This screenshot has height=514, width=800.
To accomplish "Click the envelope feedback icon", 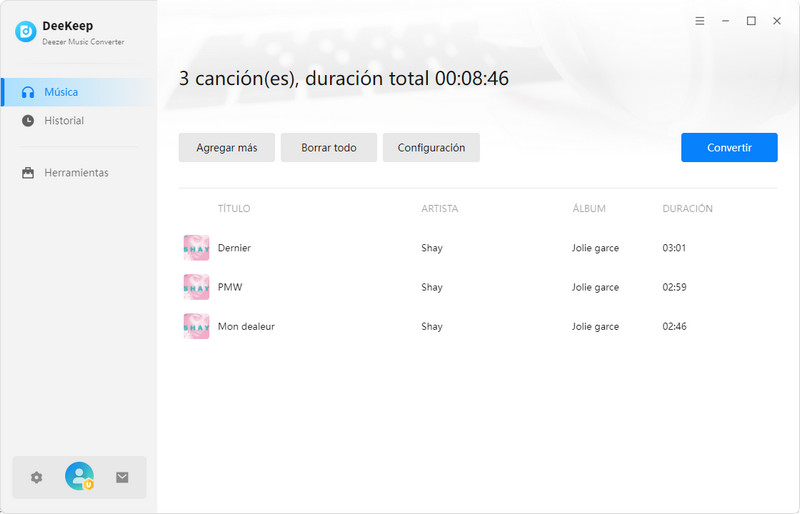I will [x=122, y=477].
